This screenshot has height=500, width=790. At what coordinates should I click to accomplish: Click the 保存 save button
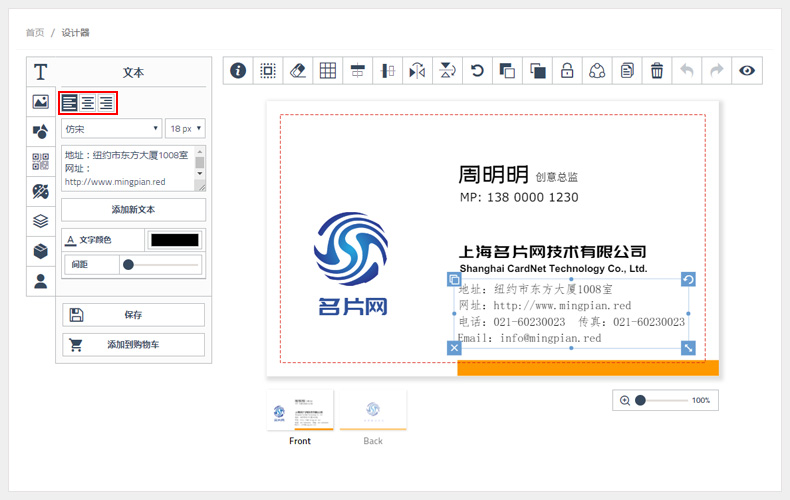coord(134,315)
